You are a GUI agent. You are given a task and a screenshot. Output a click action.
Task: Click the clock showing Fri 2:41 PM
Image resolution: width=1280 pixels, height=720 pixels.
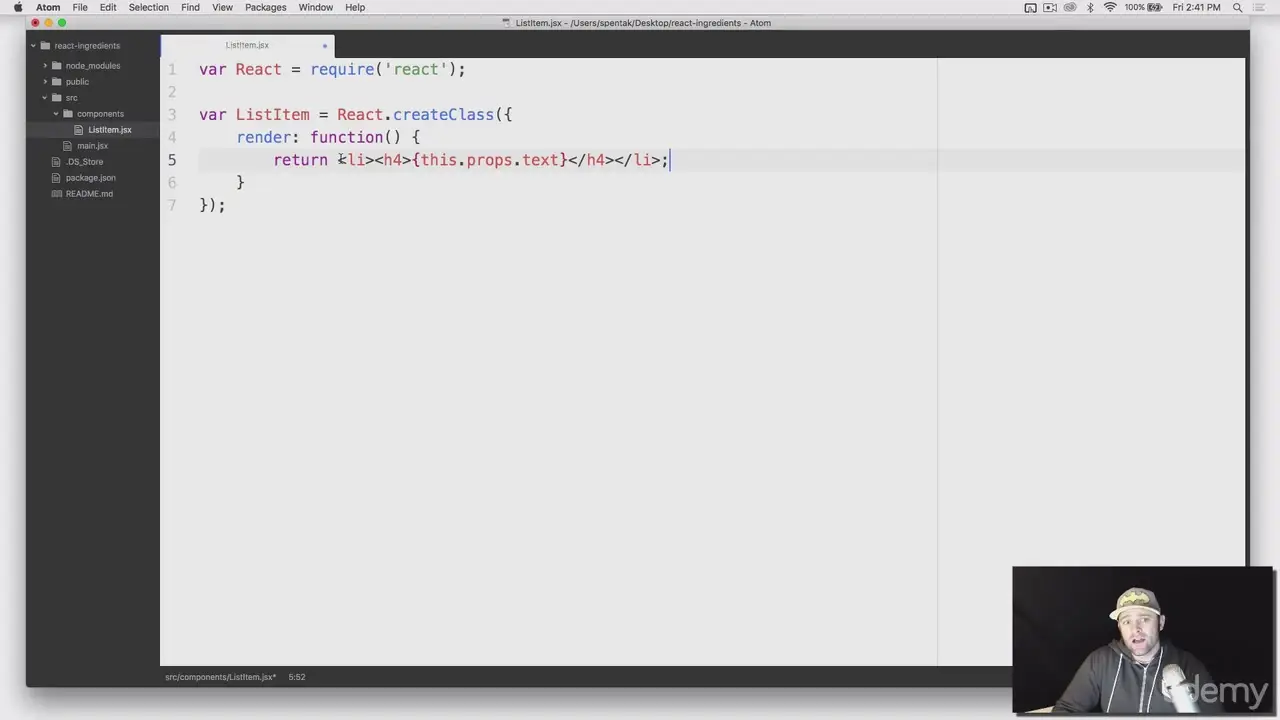click(1196, 7)
